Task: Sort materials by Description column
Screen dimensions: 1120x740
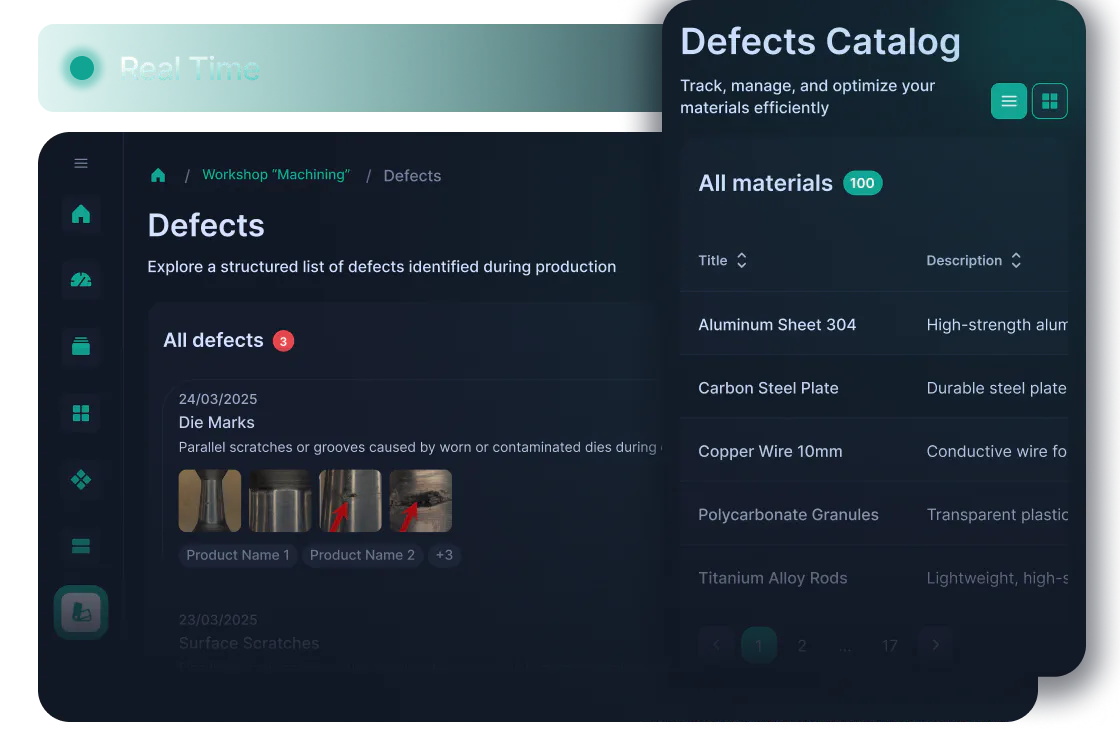Action: [974, 261]
